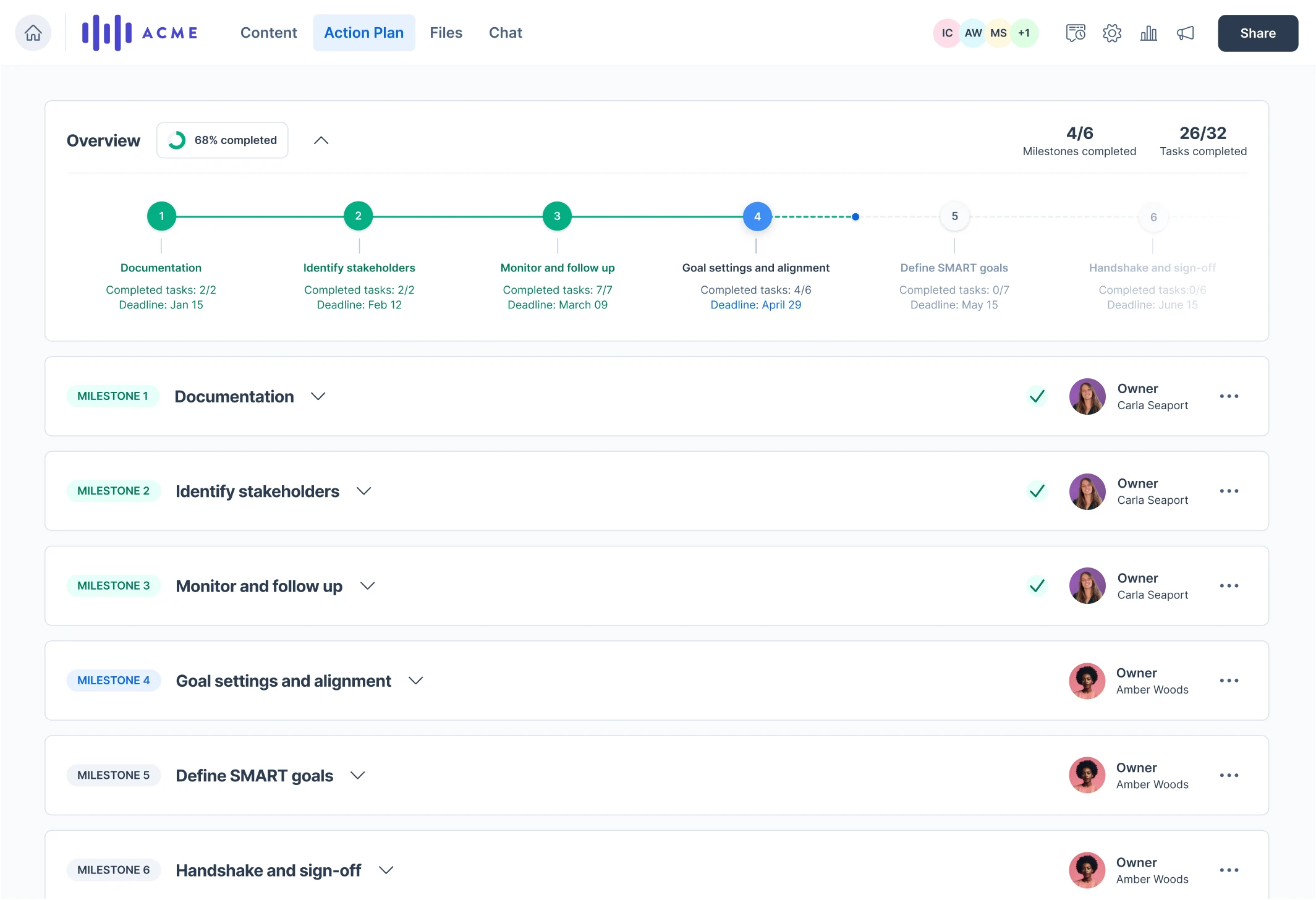This screenshot has height=900, width=1316.
Task: Click the Share button
Action: point(1257,33)
